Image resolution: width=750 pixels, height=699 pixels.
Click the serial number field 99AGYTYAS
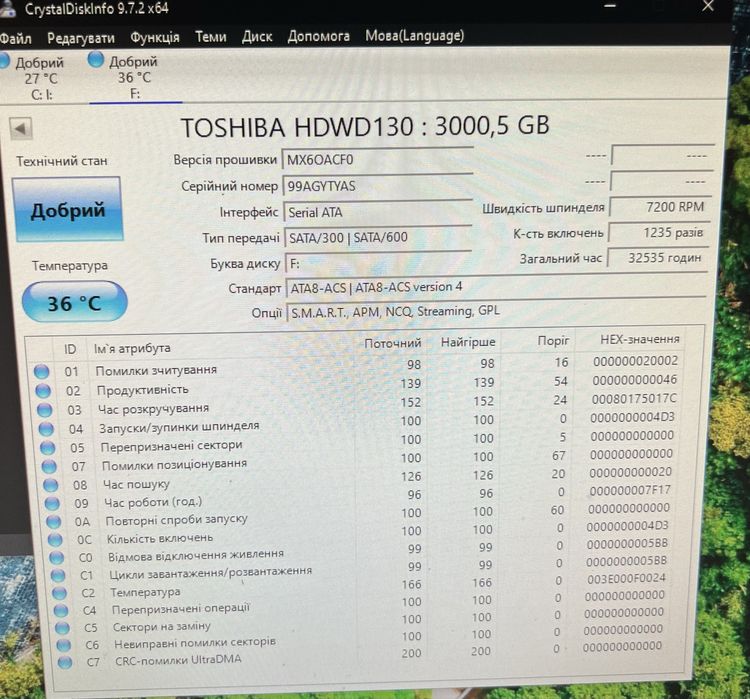click(377, 186)
